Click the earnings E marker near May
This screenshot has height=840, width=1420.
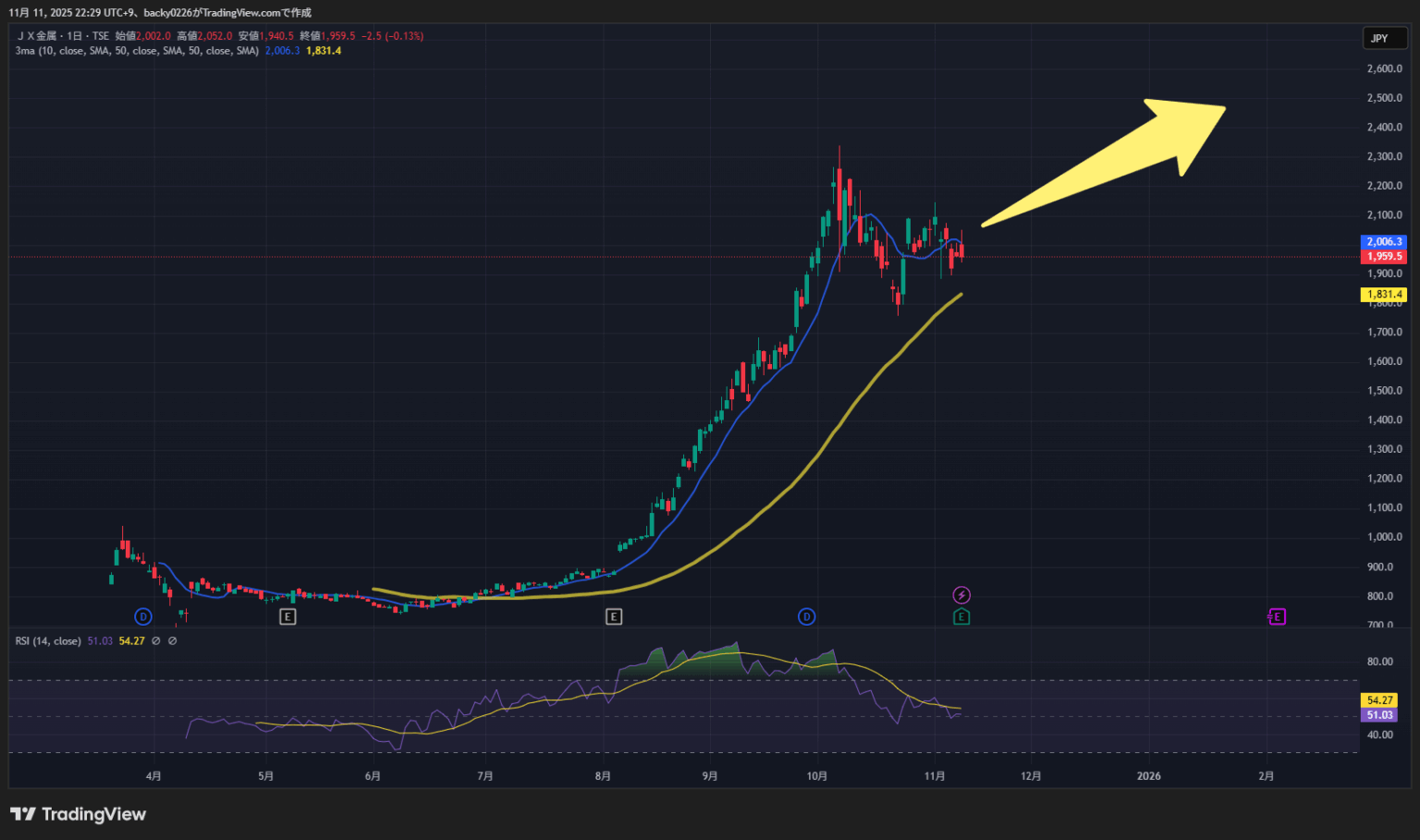288,616
